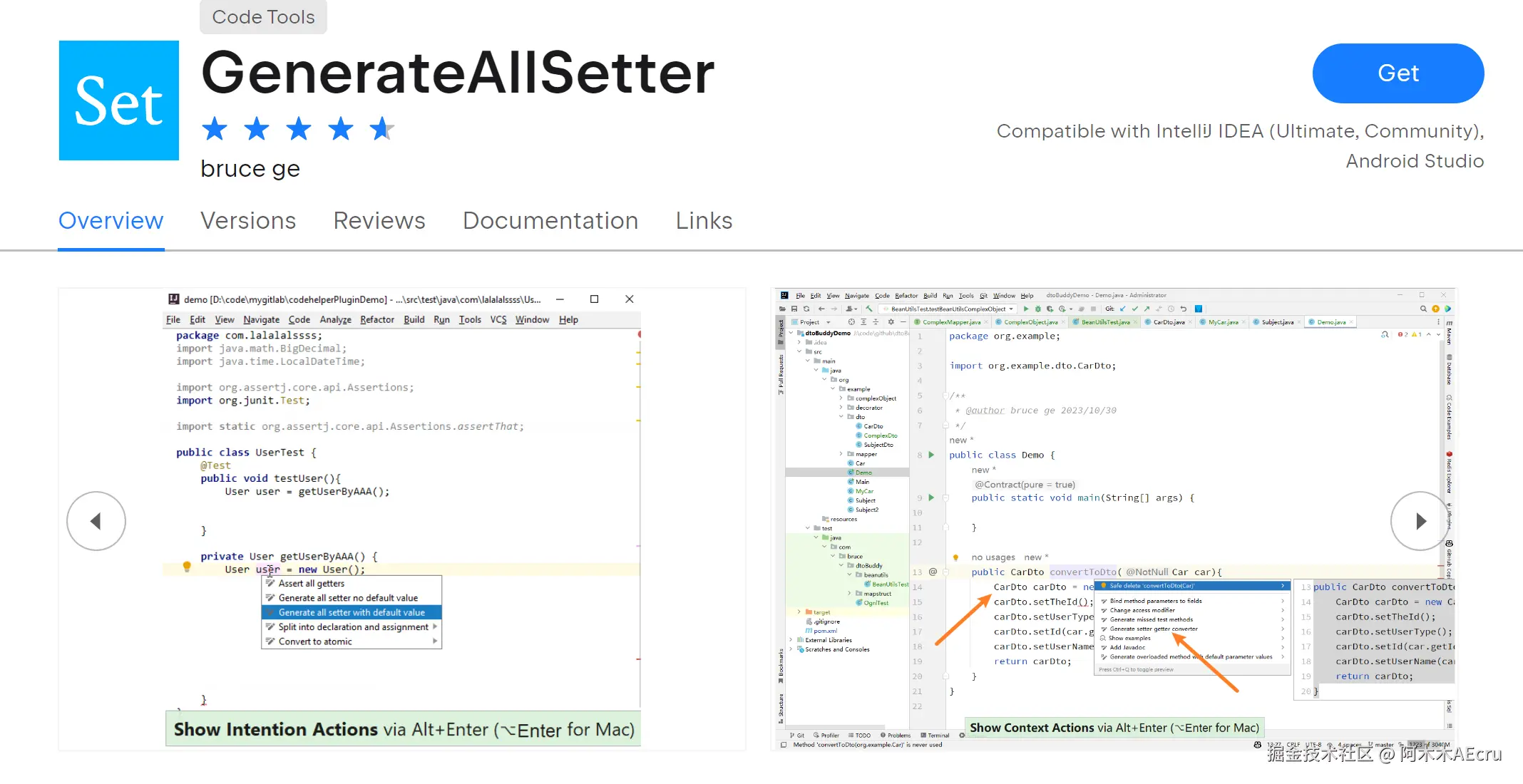Click the five-star rating row

click(298, 130)
